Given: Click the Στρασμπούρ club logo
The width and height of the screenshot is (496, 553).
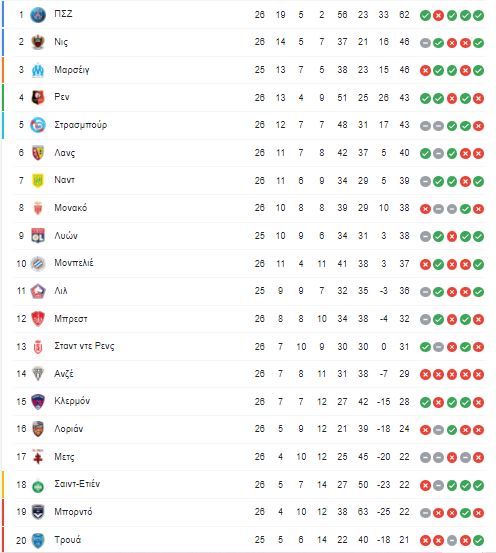Looking at the screenshot, I should 38,125.
